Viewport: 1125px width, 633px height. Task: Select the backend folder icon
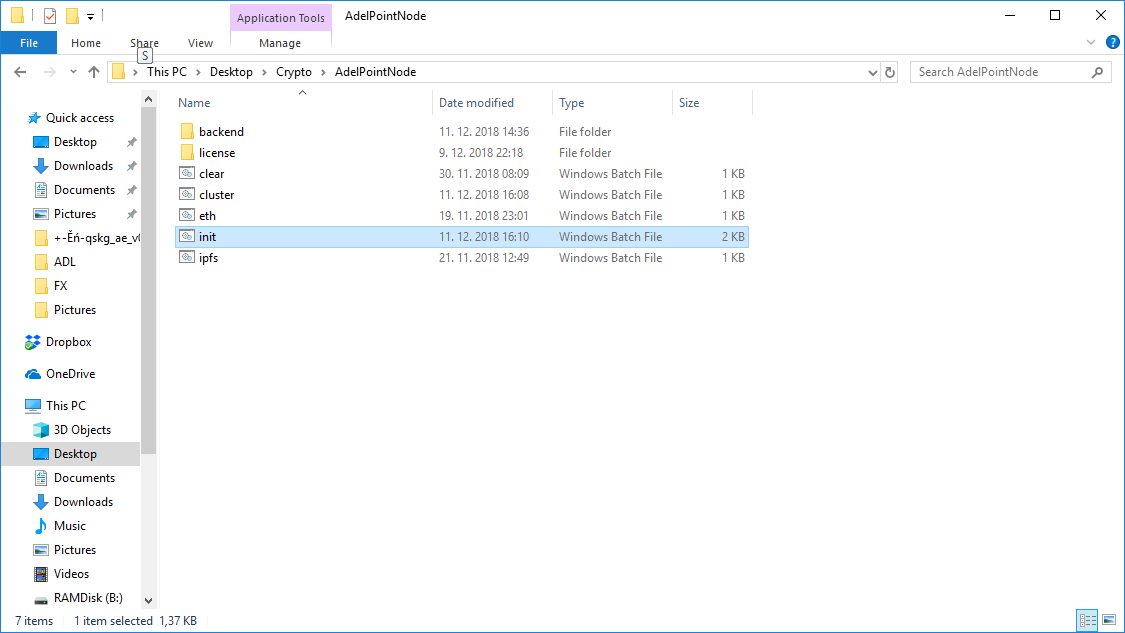[187, 131]
